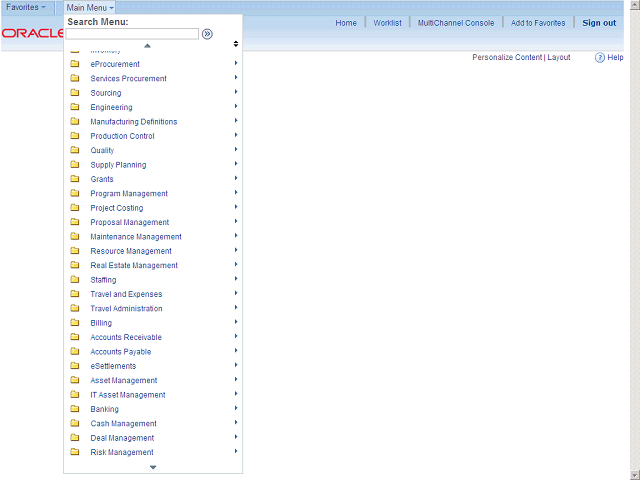Click the Help question mark icon
Image resolution: width=640 pixels, height=480 pixels.
click(x=599, y=58)
